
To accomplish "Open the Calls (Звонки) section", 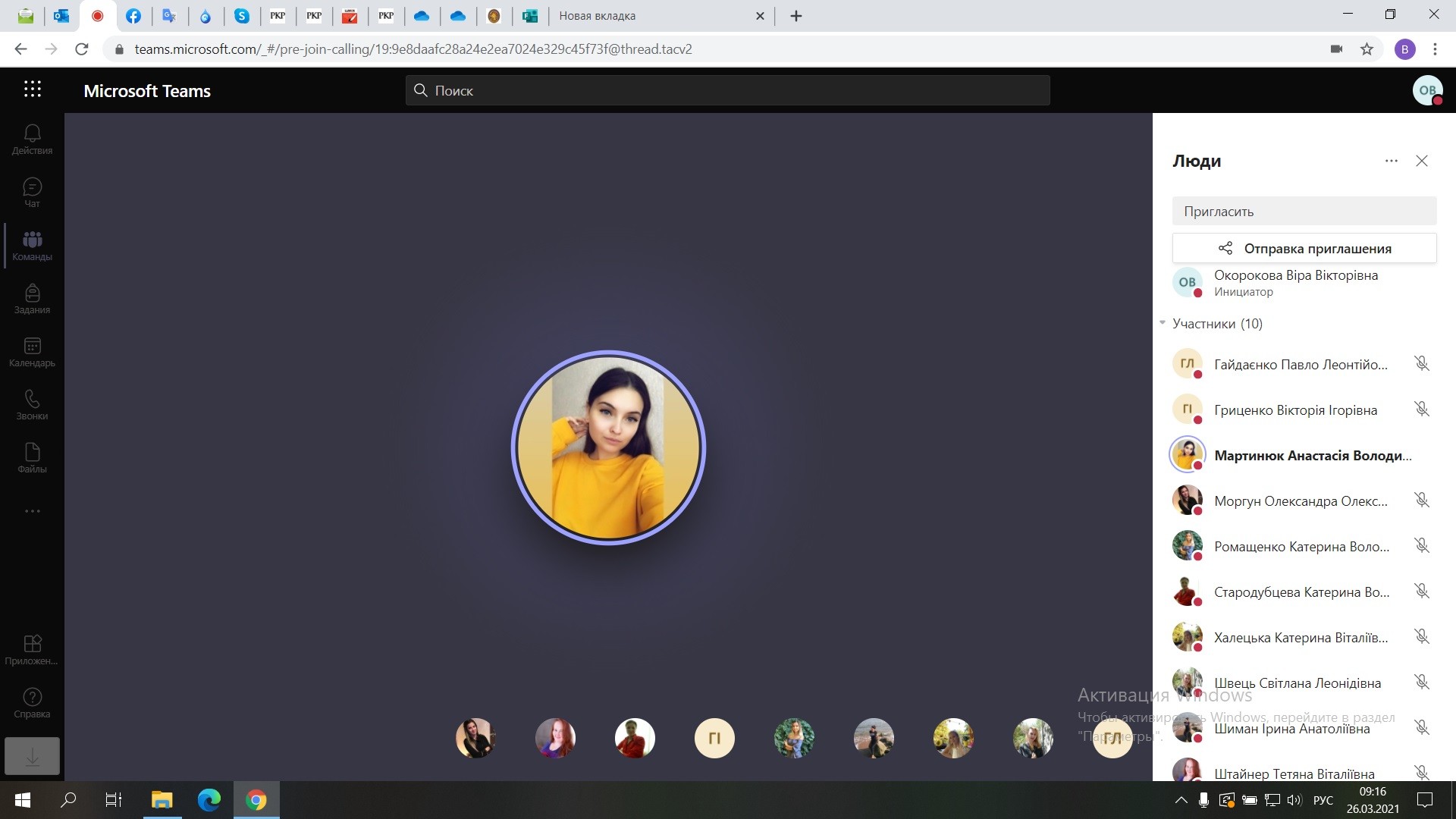I will 32,405.
